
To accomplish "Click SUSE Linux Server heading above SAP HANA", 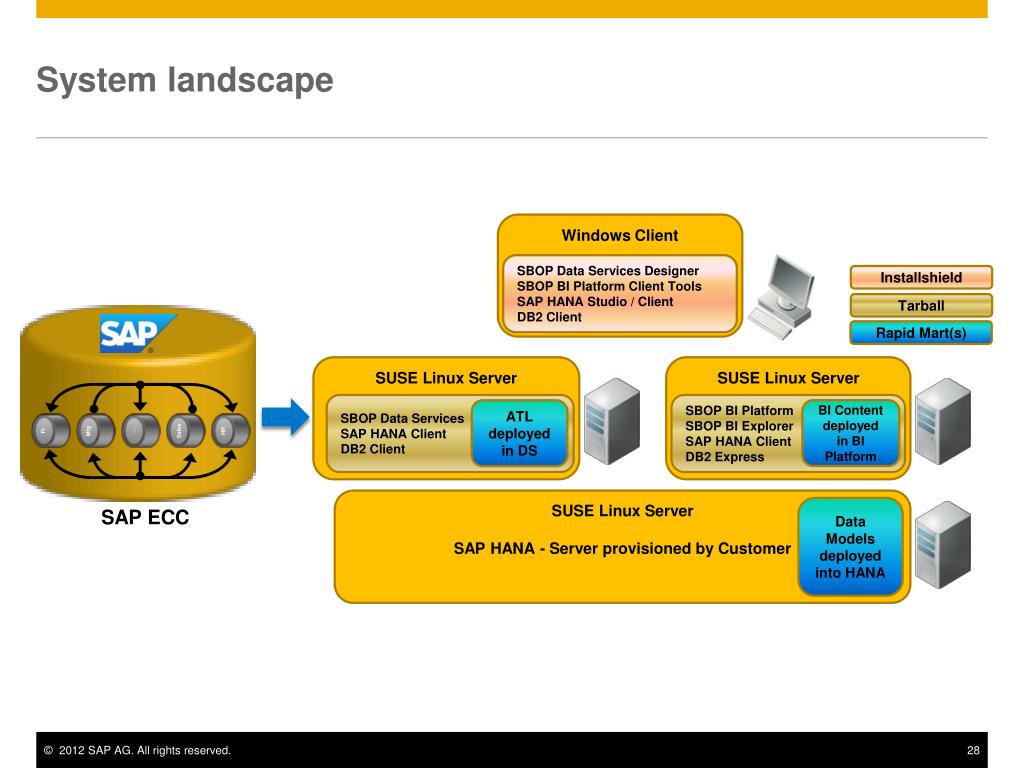I will tap(622, 511).
